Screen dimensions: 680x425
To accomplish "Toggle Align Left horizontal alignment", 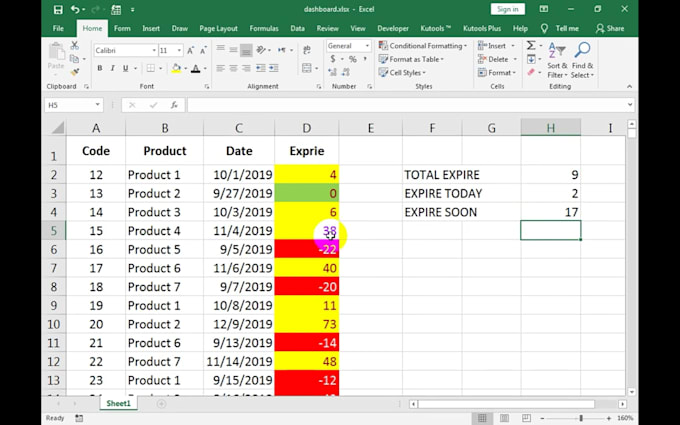I will 221,68.
